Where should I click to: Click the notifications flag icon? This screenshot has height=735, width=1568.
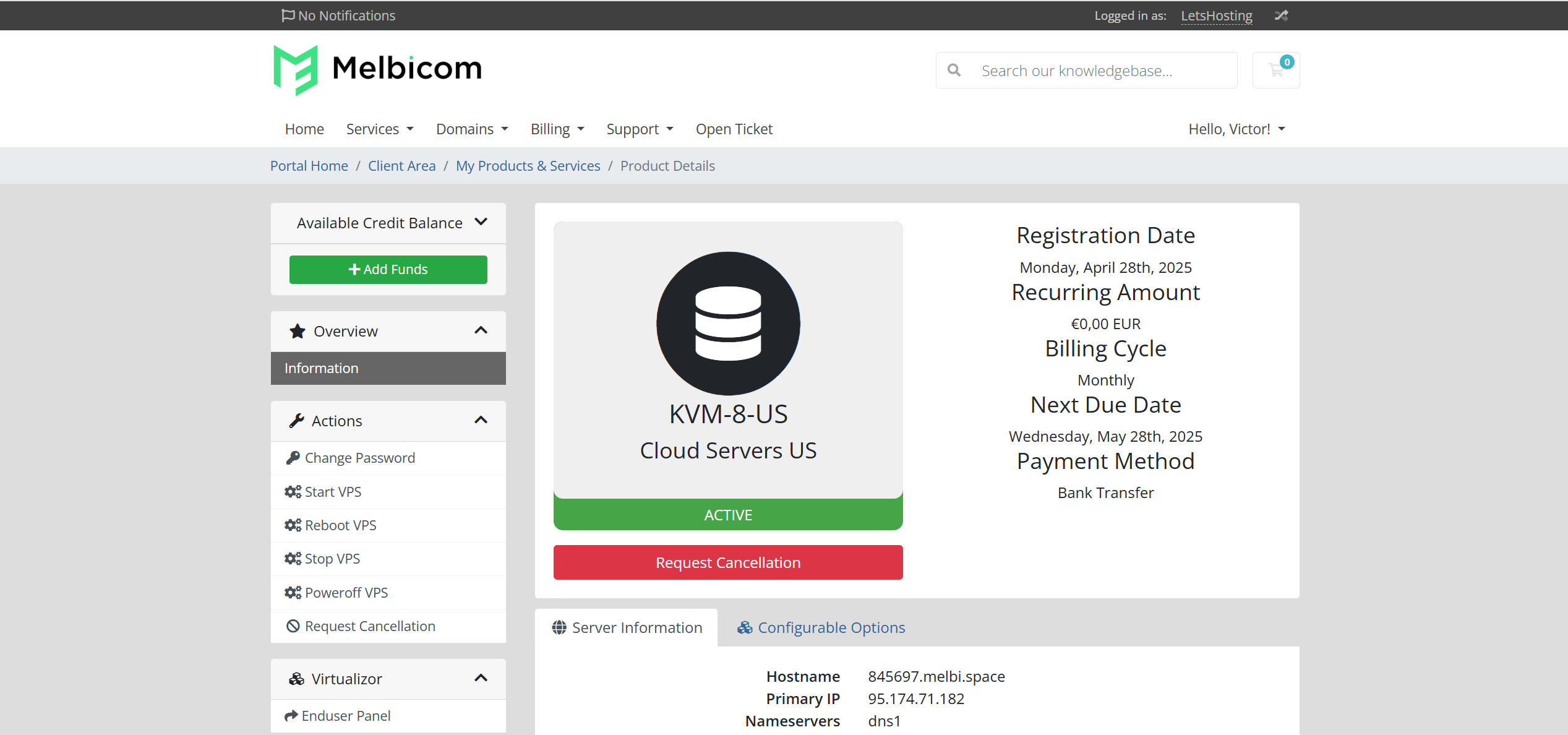[288, 15]
